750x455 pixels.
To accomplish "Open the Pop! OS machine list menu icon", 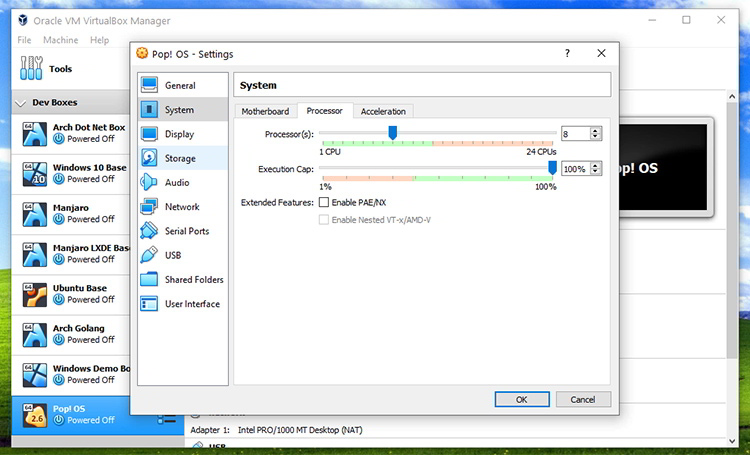I will click(x=167, y=419).
